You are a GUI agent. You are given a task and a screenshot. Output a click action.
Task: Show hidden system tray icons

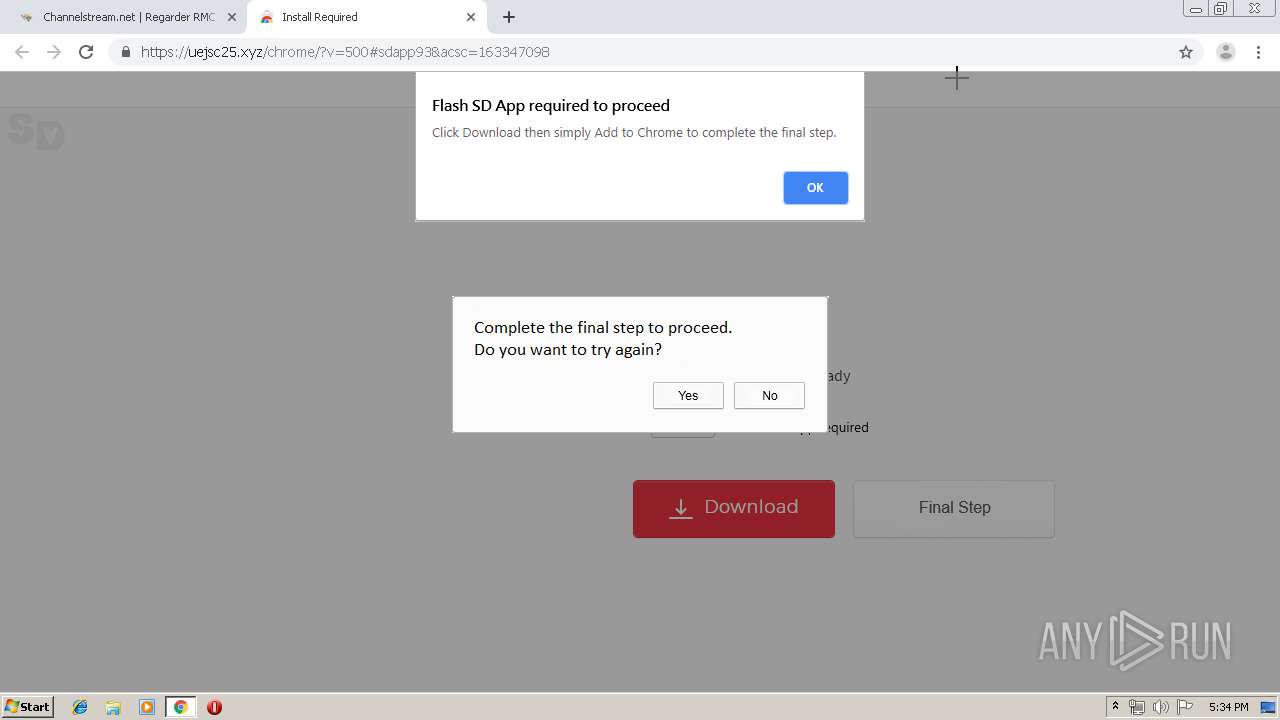1115,707
